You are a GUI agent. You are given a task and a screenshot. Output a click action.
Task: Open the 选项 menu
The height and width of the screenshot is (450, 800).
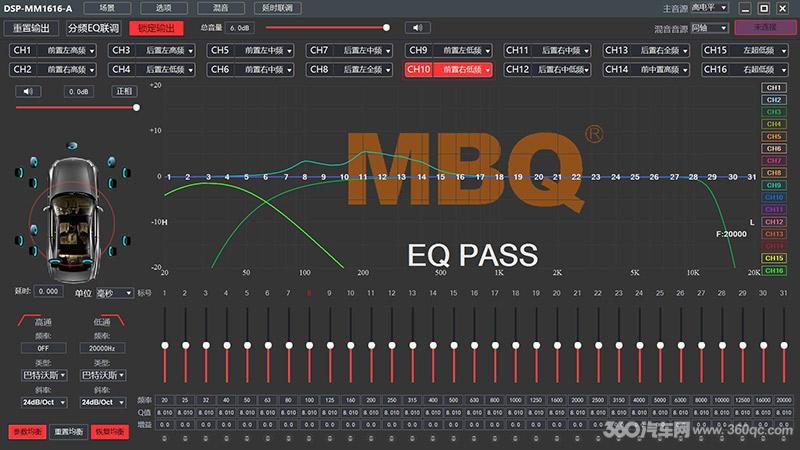click(x=164, y=8)
